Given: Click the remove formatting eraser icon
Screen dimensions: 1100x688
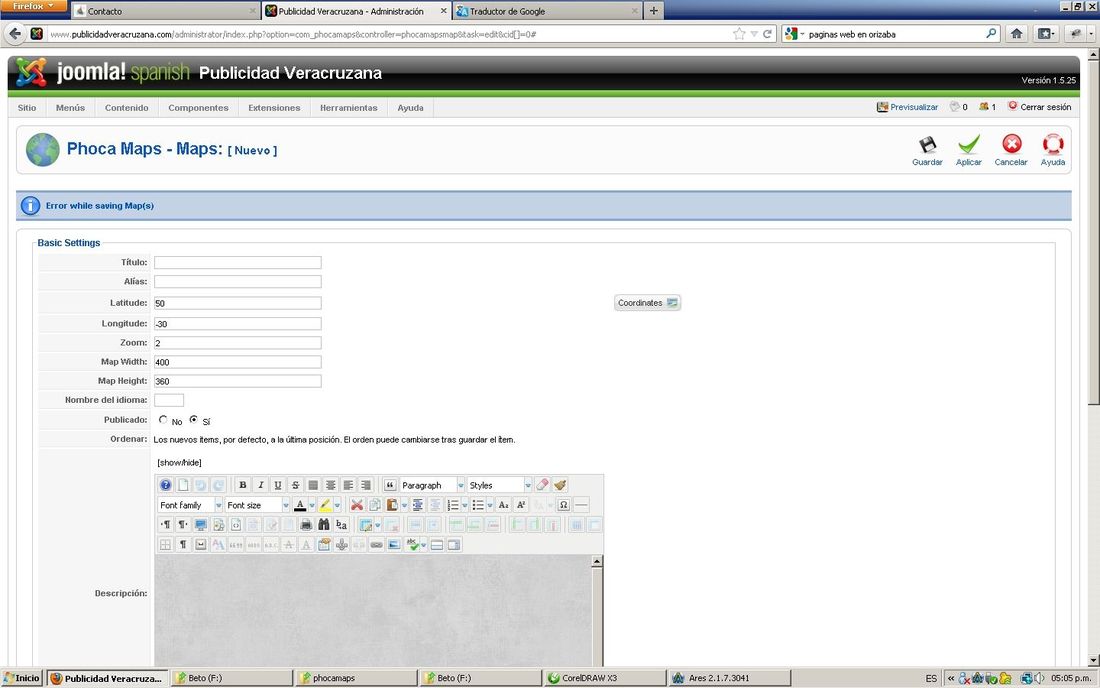Looking at the screenshot, I should point(542,485).
